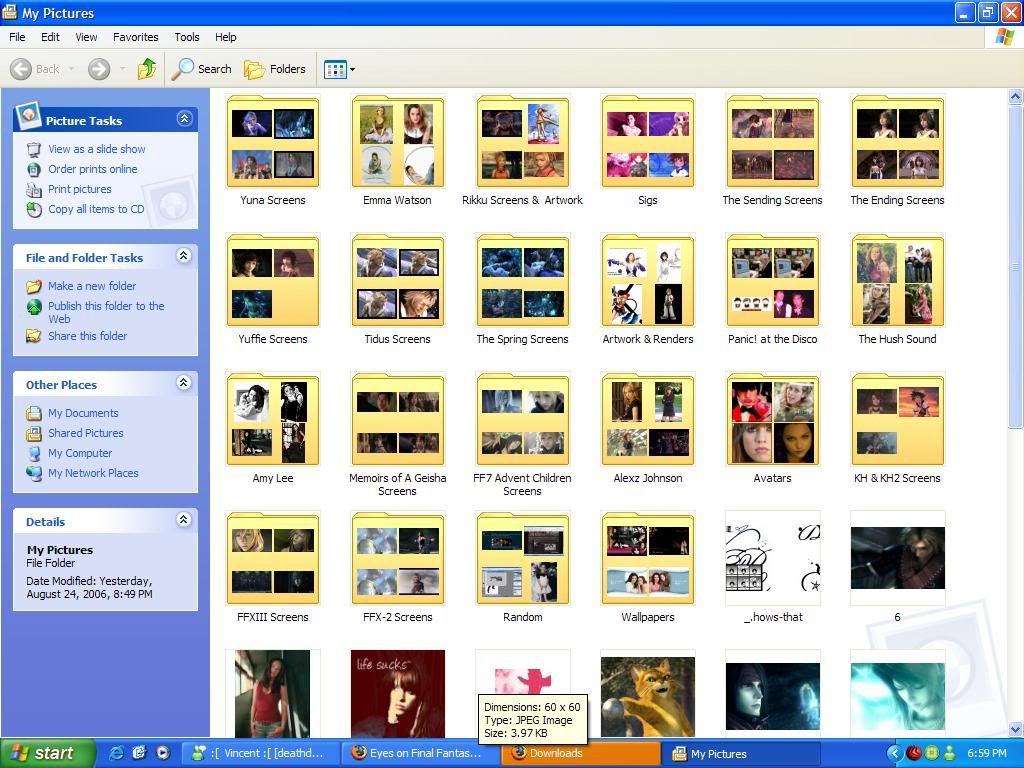Click the Forward navigation arrow
1024x768 pixels.
99,69
